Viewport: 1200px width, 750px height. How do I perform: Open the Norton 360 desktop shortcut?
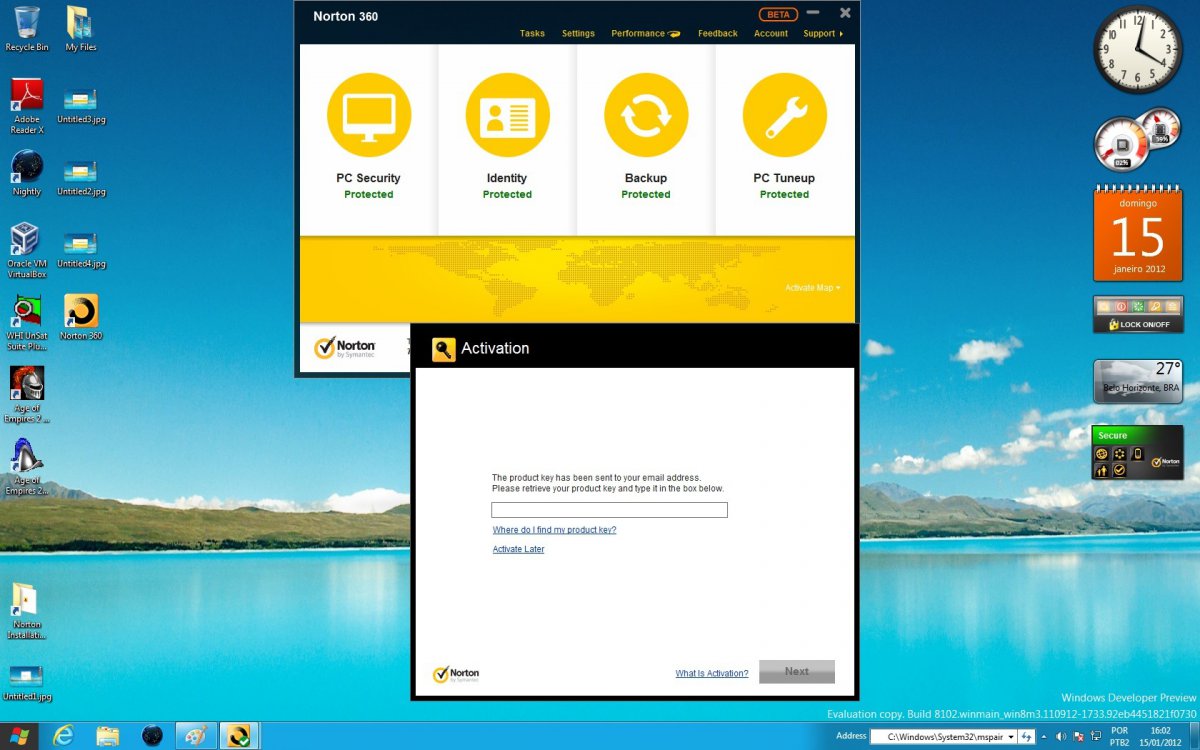coord(81,317)
